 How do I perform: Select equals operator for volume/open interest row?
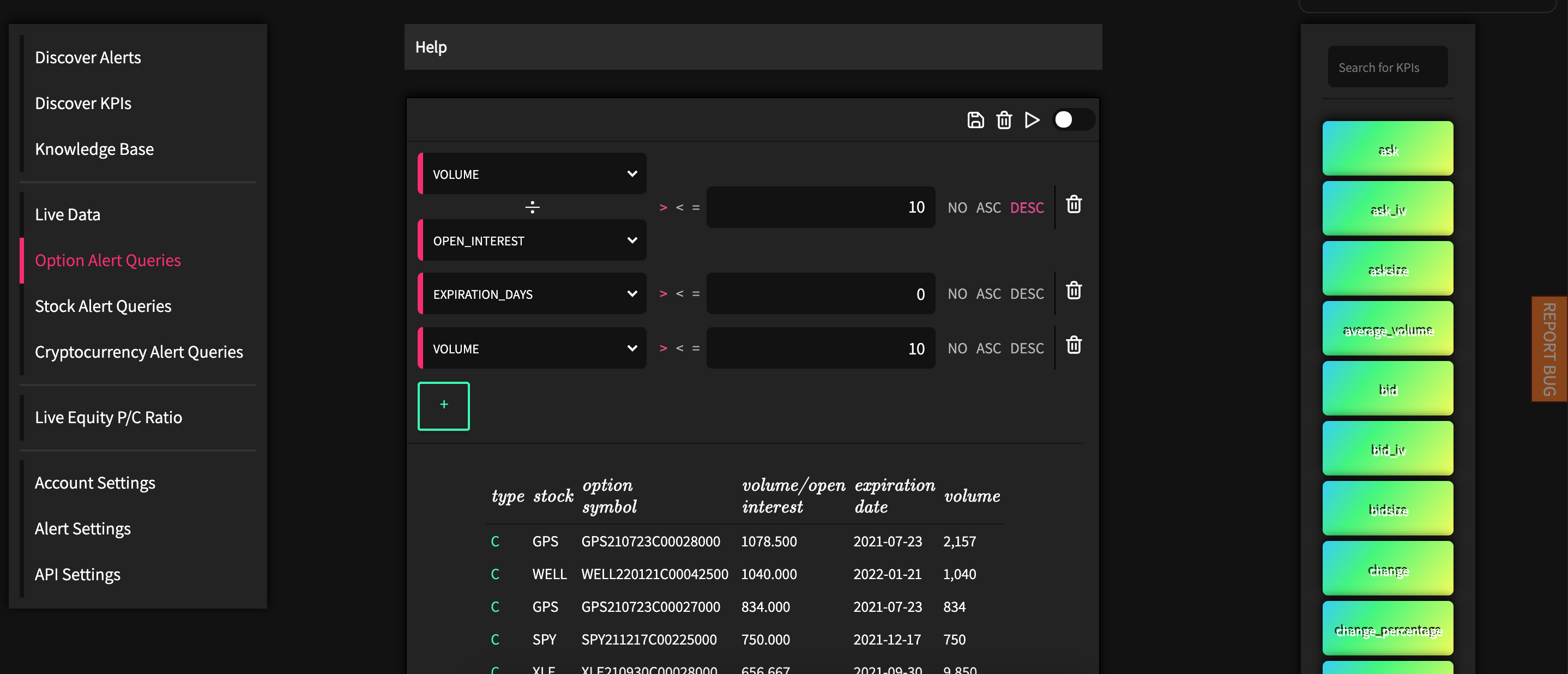click(x=696, y=208)
